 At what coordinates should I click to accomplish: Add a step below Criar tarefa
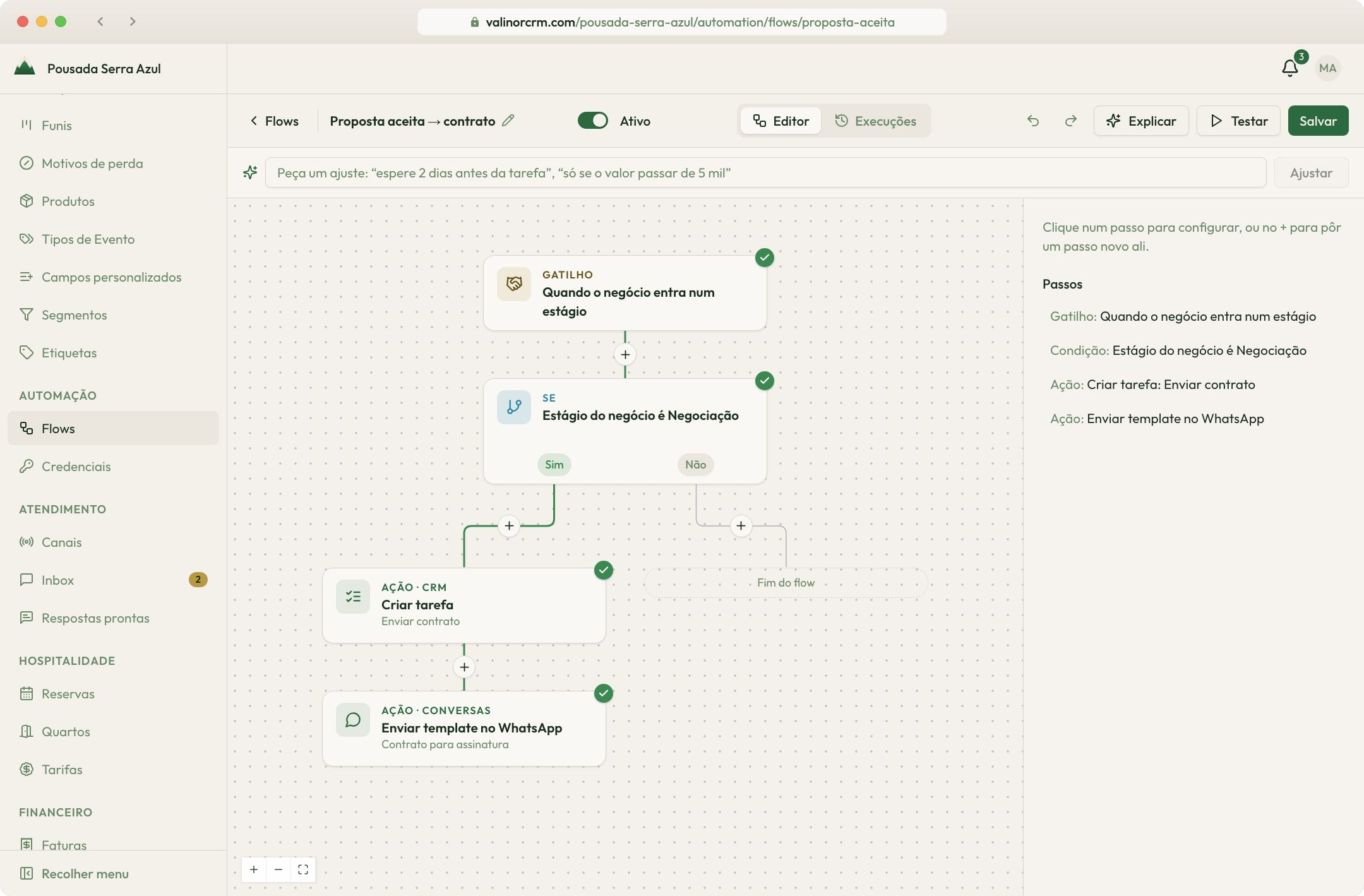[x=464, y=667]
